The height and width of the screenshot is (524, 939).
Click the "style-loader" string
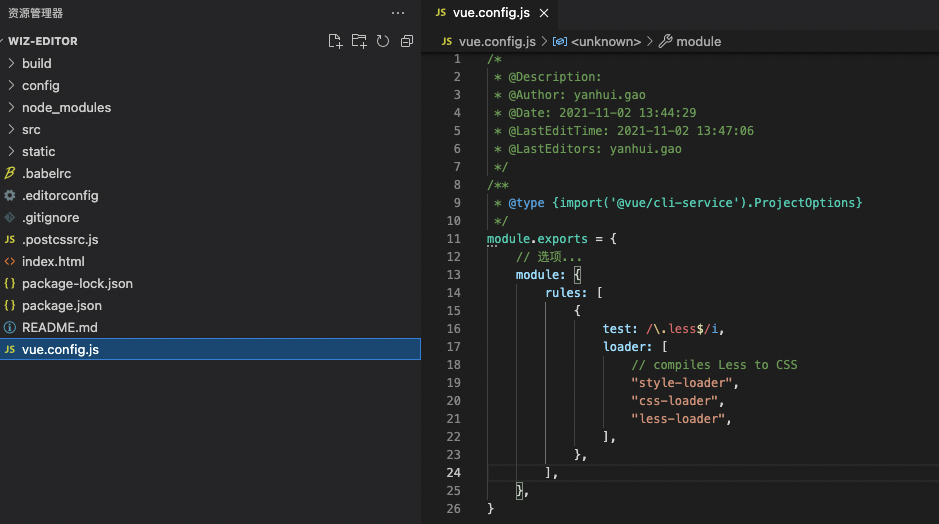[681, 383]
